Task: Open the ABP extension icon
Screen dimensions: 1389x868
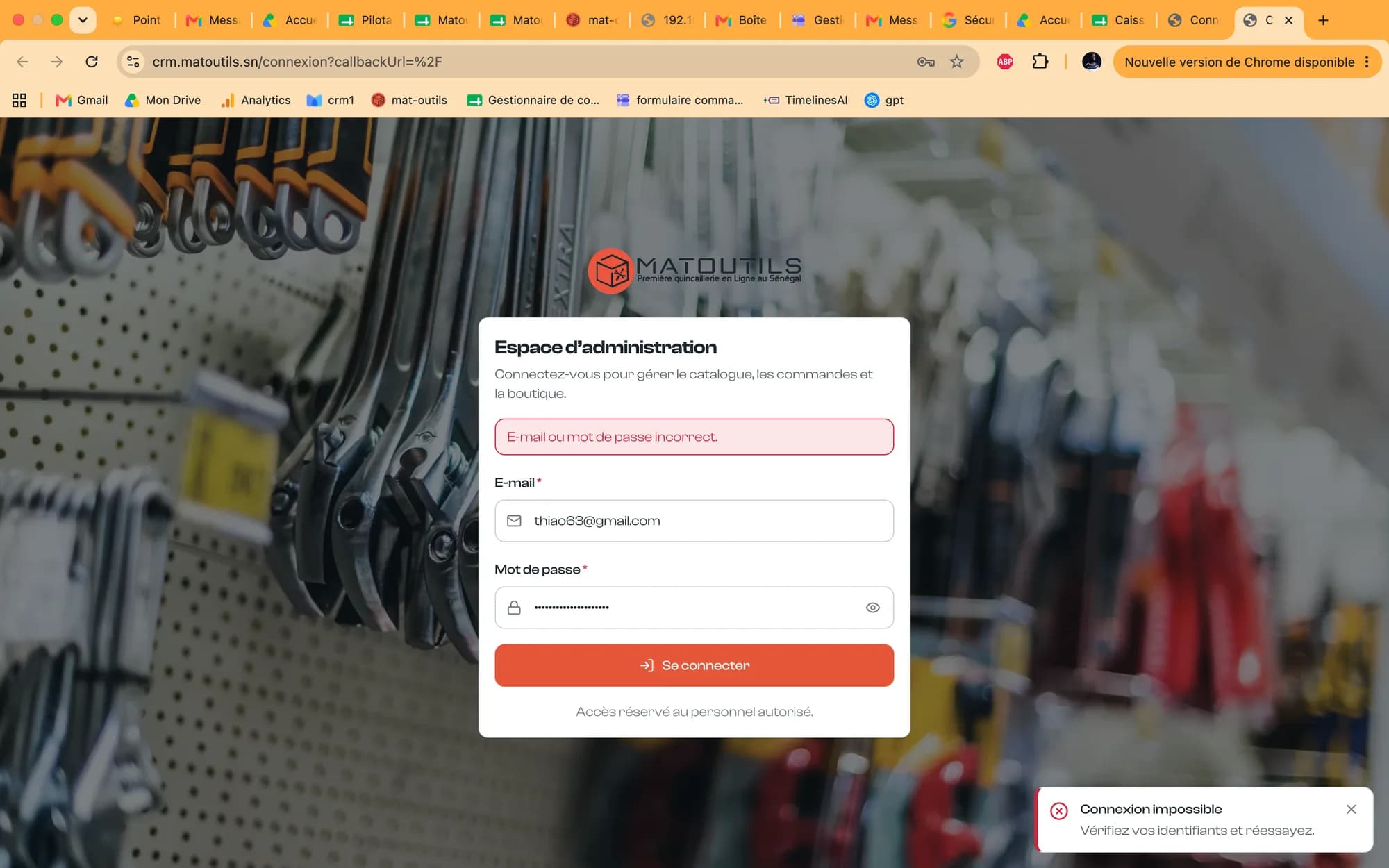Action: point(1005,62)
